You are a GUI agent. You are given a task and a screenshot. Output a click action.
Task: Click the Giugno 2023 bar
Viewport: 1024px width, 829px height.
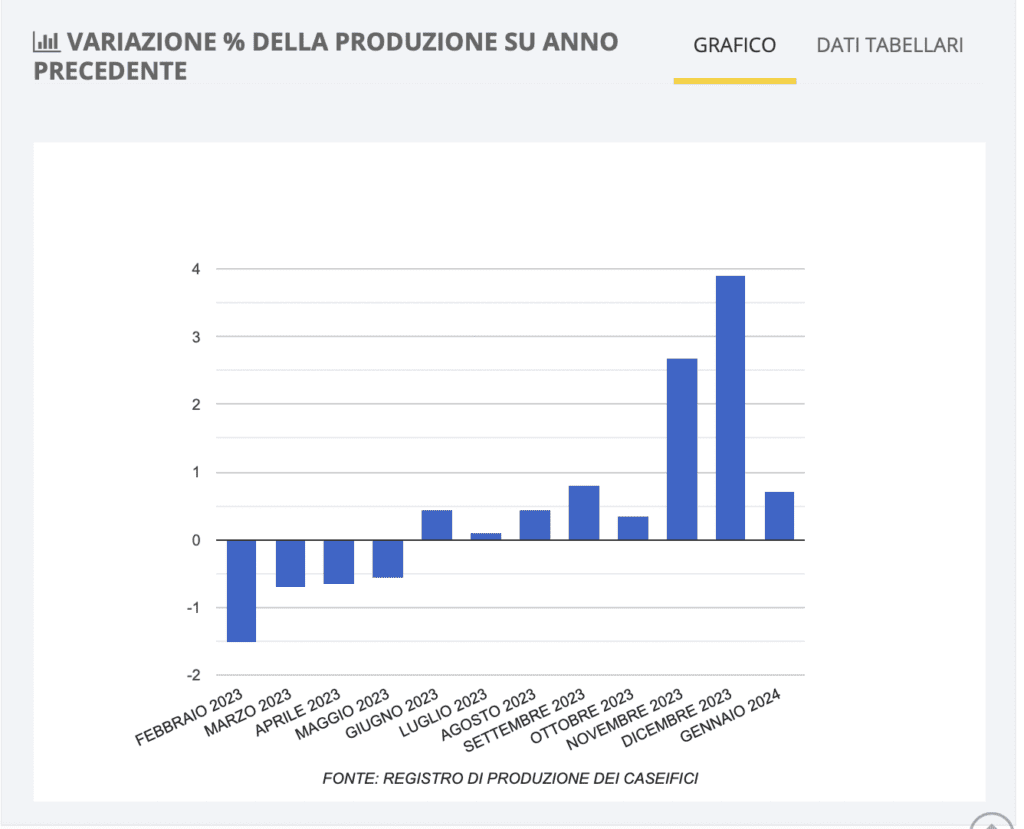click(x=437, y=525)
